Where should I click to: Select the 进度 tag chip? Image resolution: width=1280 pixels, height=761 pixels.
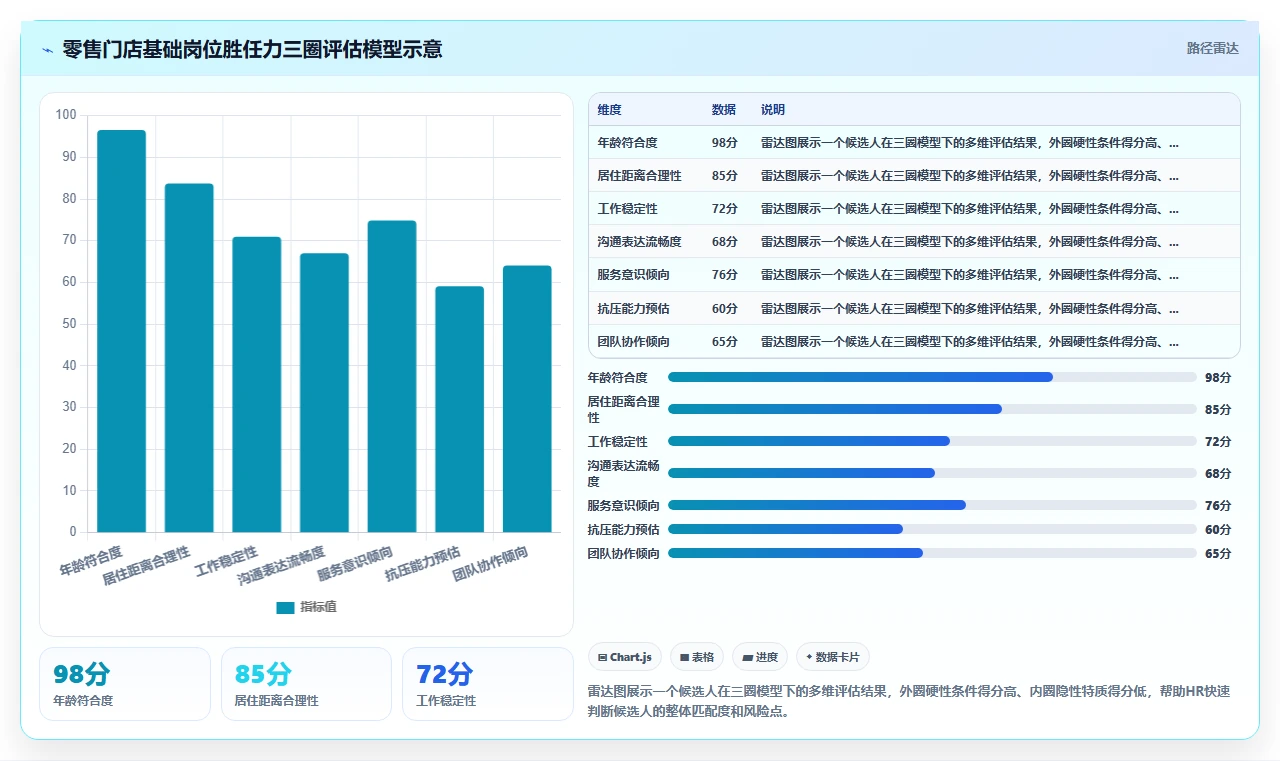[760, 657]
